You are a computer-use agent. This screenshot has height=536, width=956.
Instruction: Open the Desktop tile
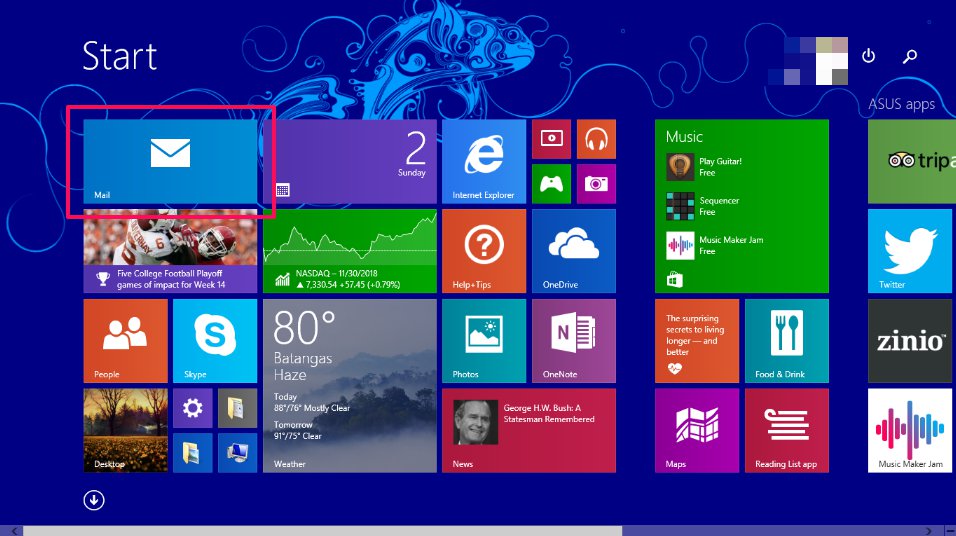click(125, 431)
